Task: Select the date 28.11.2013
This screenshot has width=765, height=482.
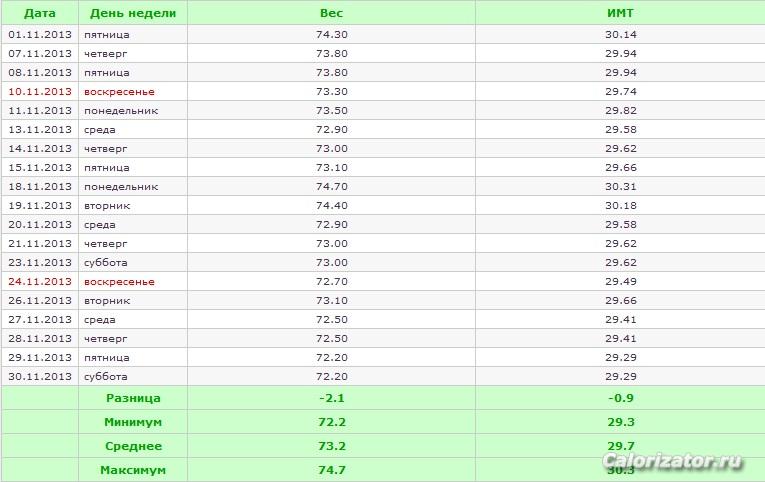Action: (40, 339)
